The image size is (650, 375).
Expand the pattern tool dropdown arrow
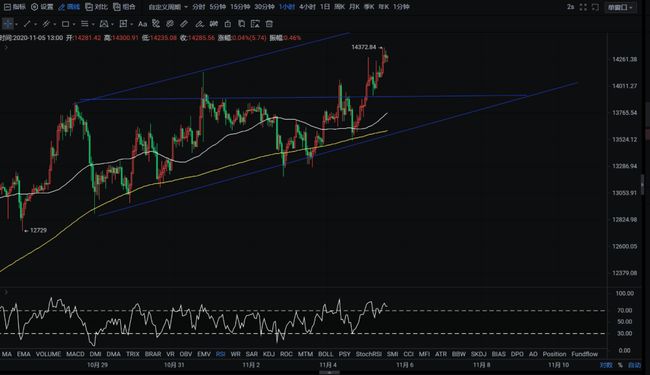(x=112, y=24)
